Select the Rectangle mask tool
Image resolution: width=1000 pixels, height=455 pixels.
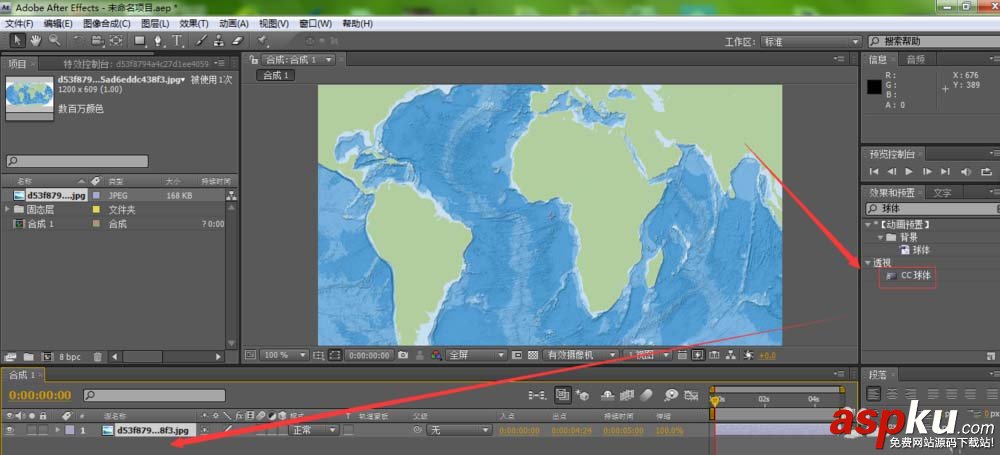pyautogui.click(x=139, y=40)
